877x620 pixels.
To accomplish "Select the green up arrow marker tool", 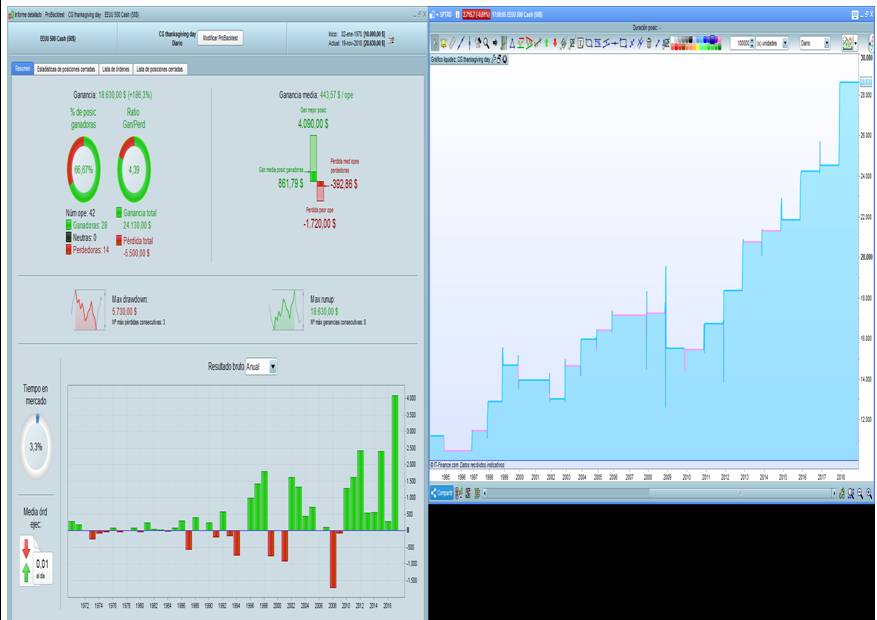I will tap(546, 43).
